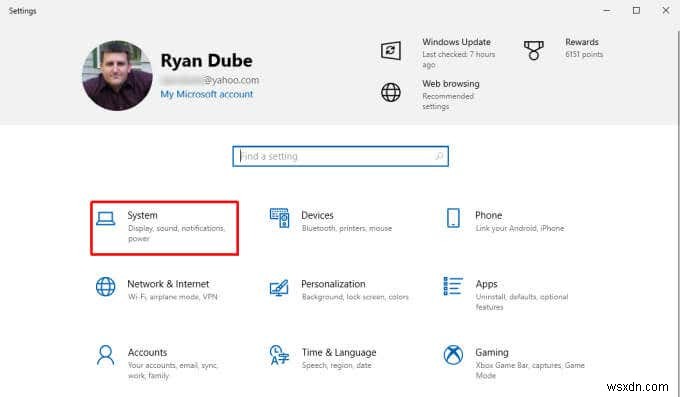Open the Gaming Xbox icon
680x397 pixels.
coord(453,355)
